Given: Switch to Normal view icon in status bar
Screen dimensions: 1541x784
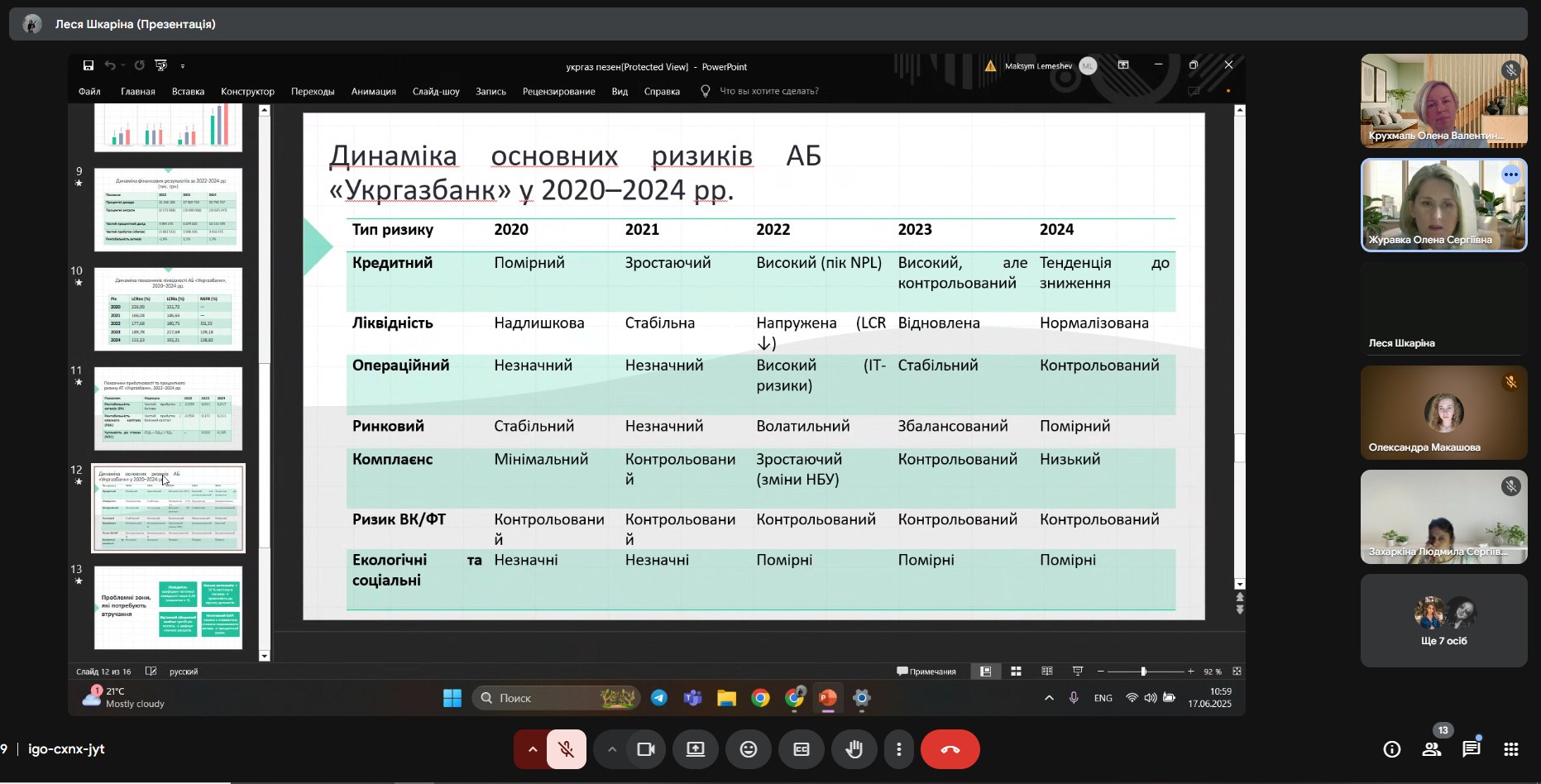Looking at the screenshot, I should (x=985, y=672).
